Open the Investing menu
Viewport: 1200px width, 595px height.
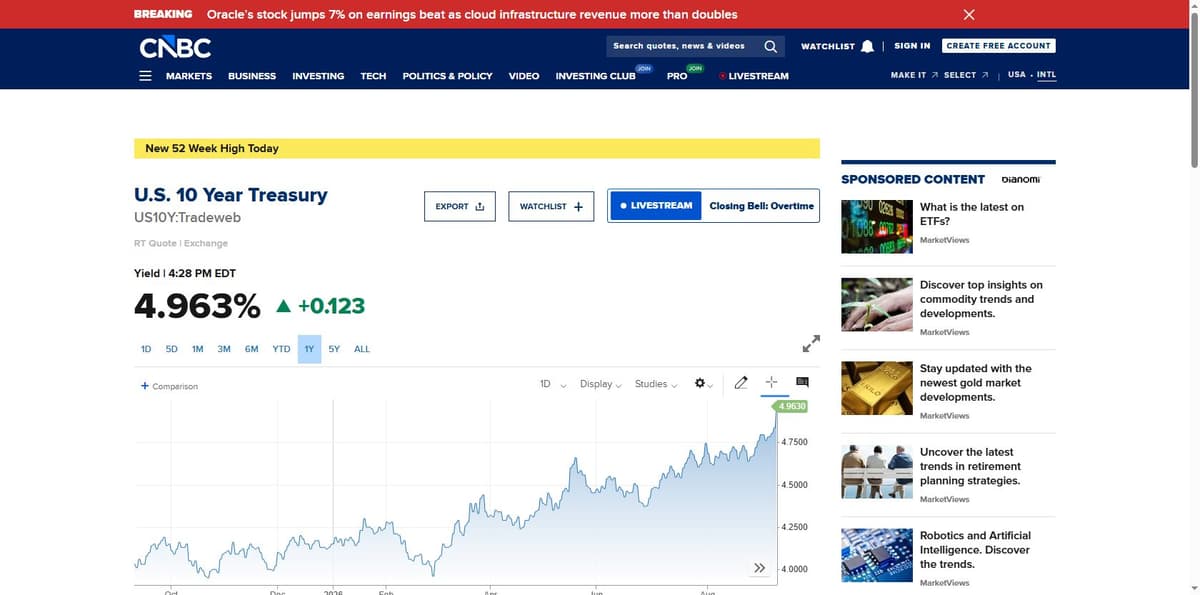[x=318, y=76]
